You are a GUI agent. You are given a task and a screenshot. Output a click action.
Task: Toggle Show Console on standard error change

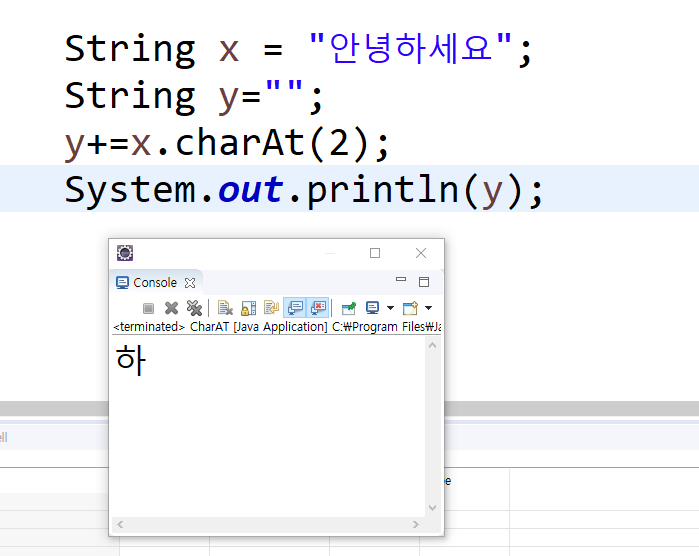[318, 308]
